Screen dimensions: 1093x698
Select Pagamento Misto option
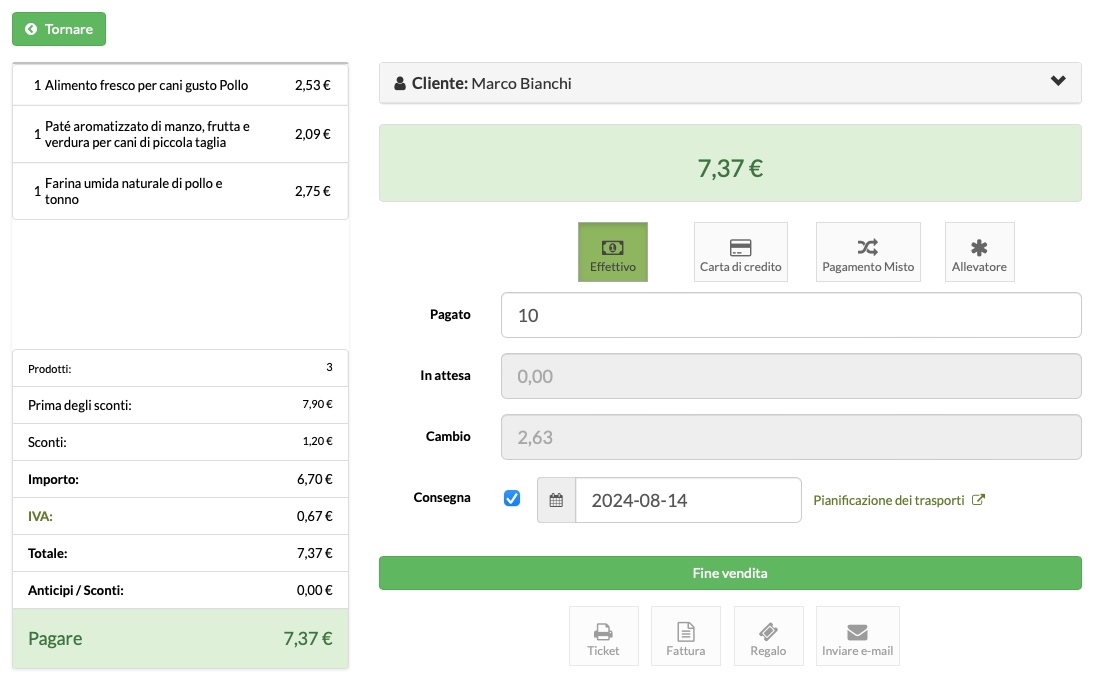pos(868,252)
